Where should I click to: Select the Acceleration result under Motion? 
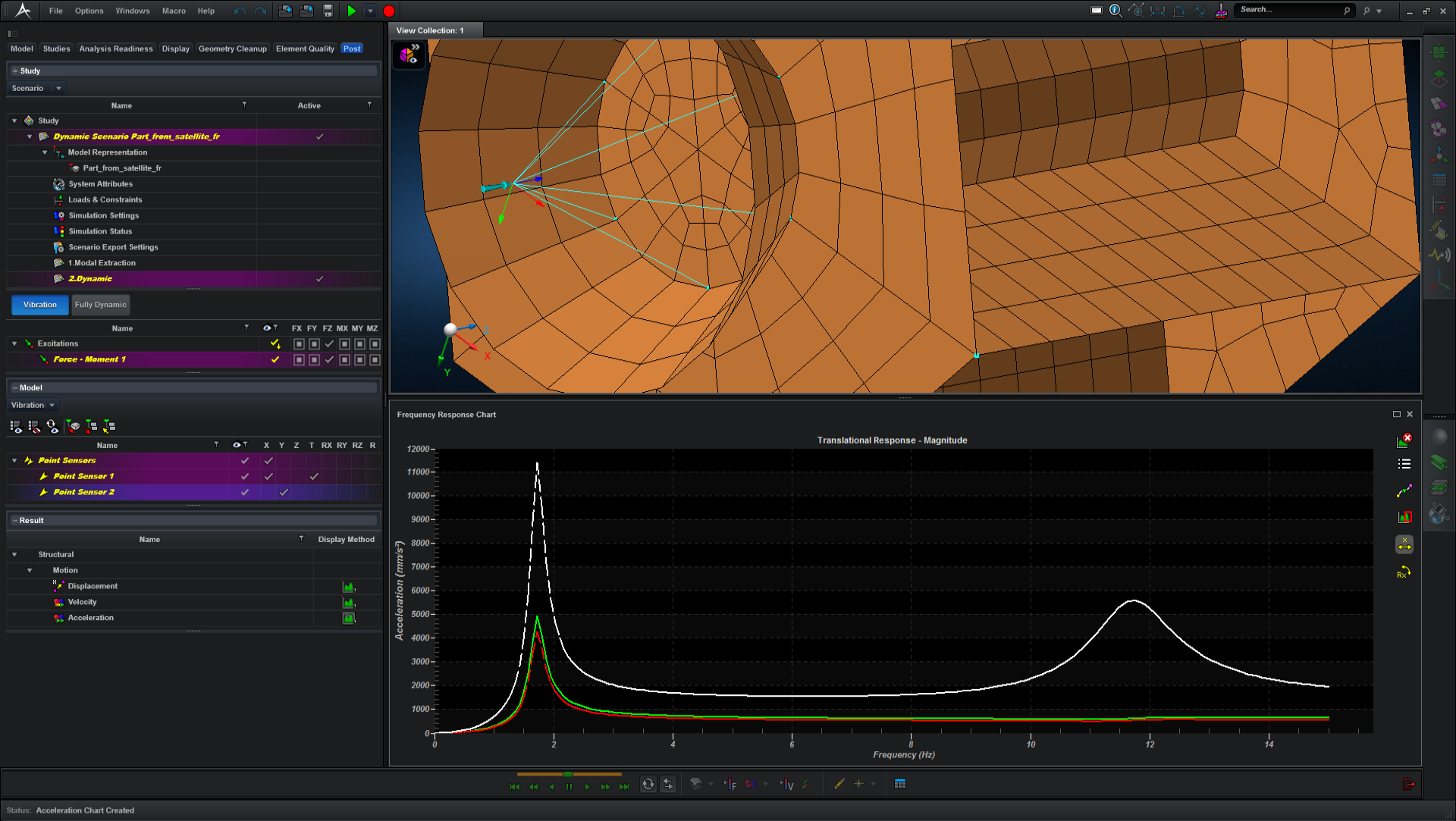(91, 618)
